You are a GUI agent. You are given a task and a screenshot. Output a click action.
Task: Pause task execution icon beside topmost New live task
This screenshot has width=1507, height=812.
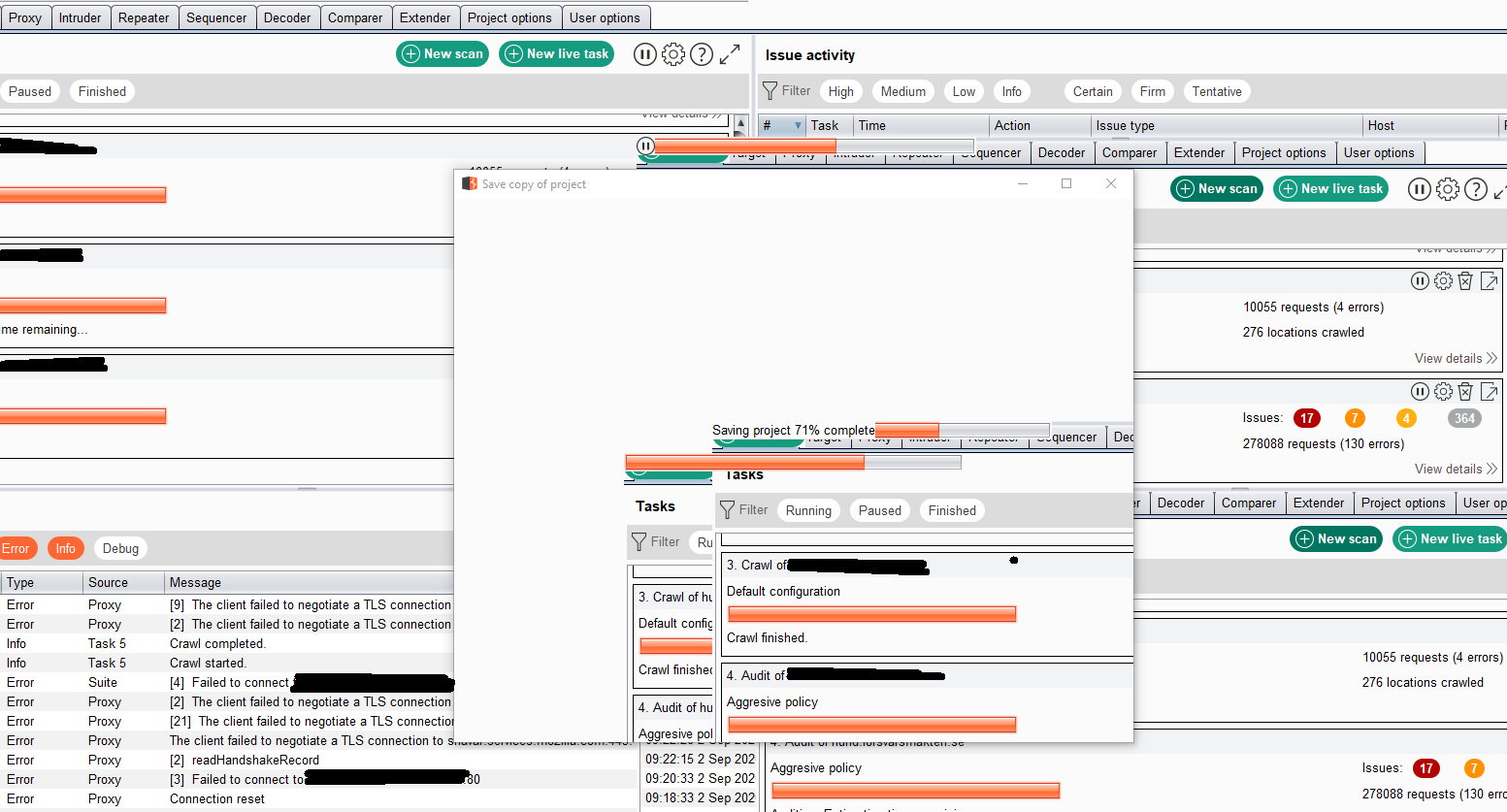click(x=645, y=54)
